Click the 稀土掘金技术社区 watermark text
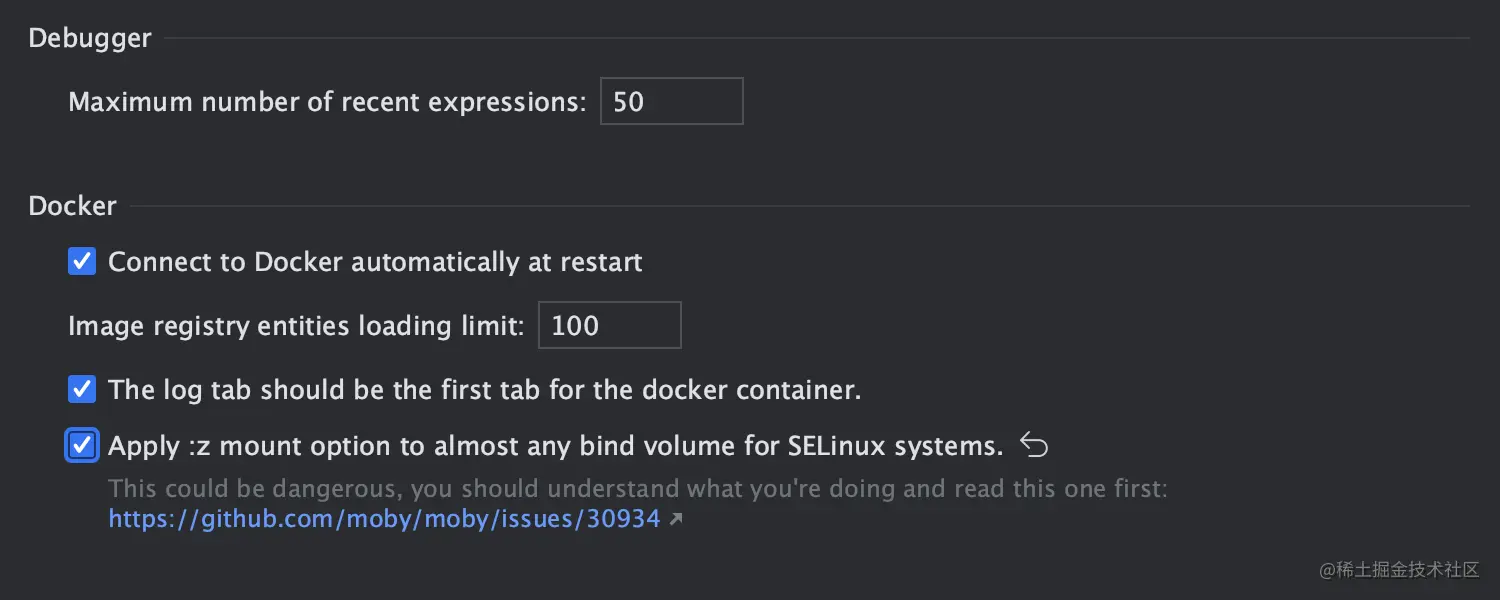The height and width of the screenshot is (600, 1500). [1398, 570]
